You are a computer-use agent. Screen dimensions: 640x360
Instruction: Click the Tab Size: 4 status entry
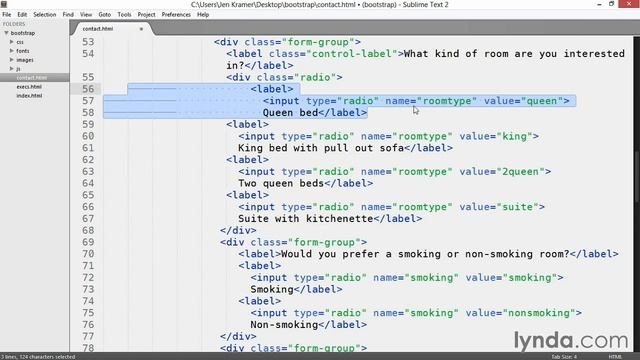coord(564,357)
